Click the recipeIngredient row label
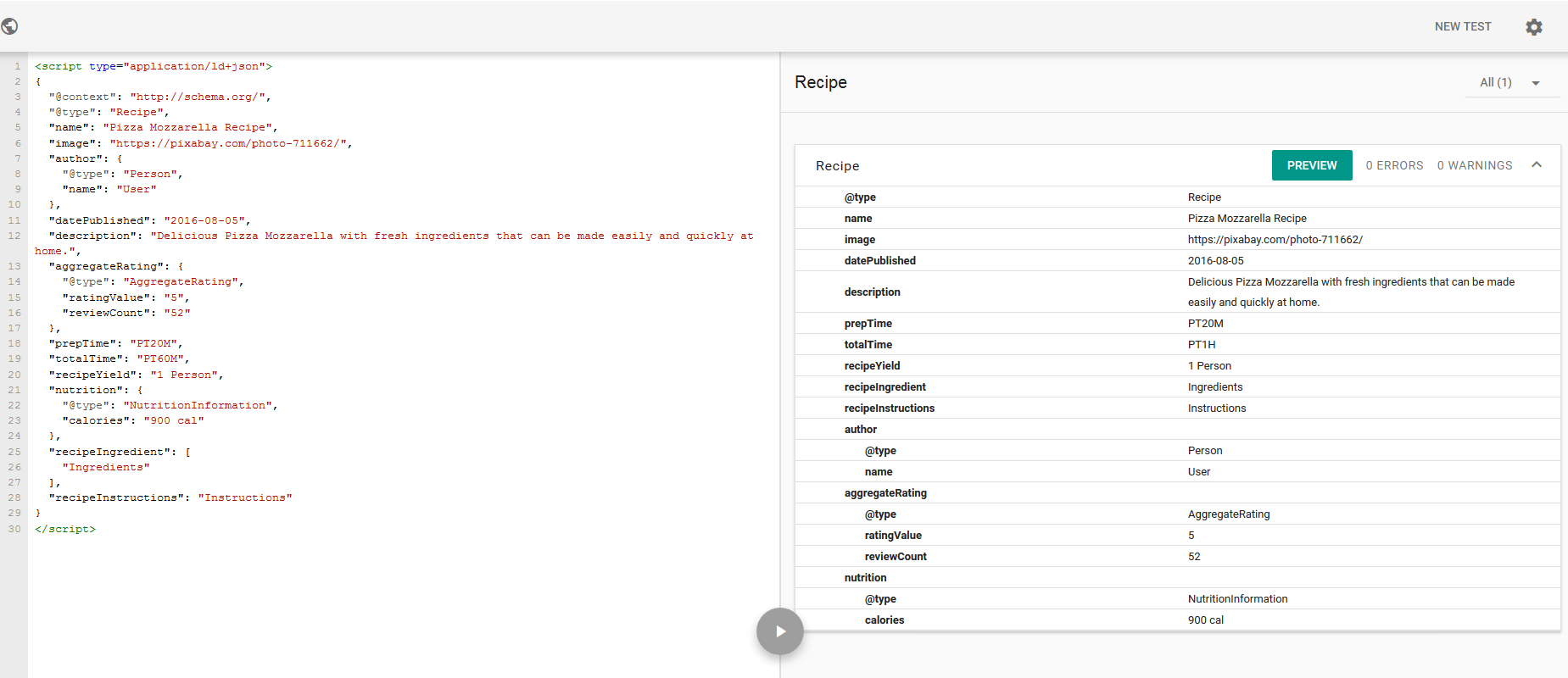Viewport: 1568px width, 678px height. pos(884,387)
